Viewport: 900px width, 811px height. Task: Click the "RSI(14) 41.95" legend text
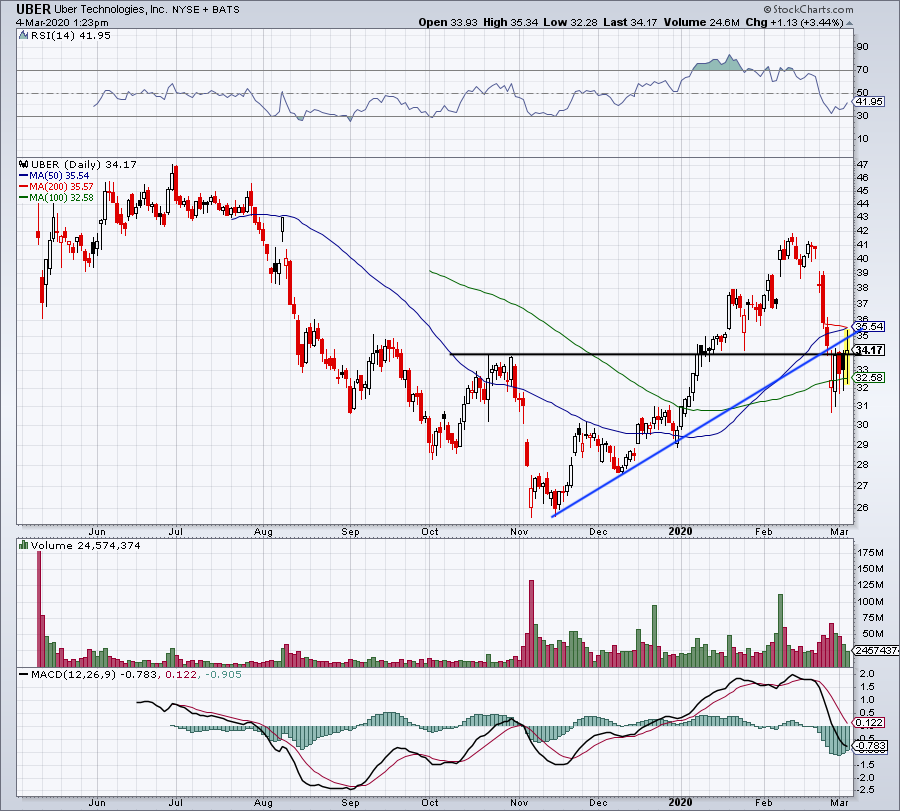71,36
